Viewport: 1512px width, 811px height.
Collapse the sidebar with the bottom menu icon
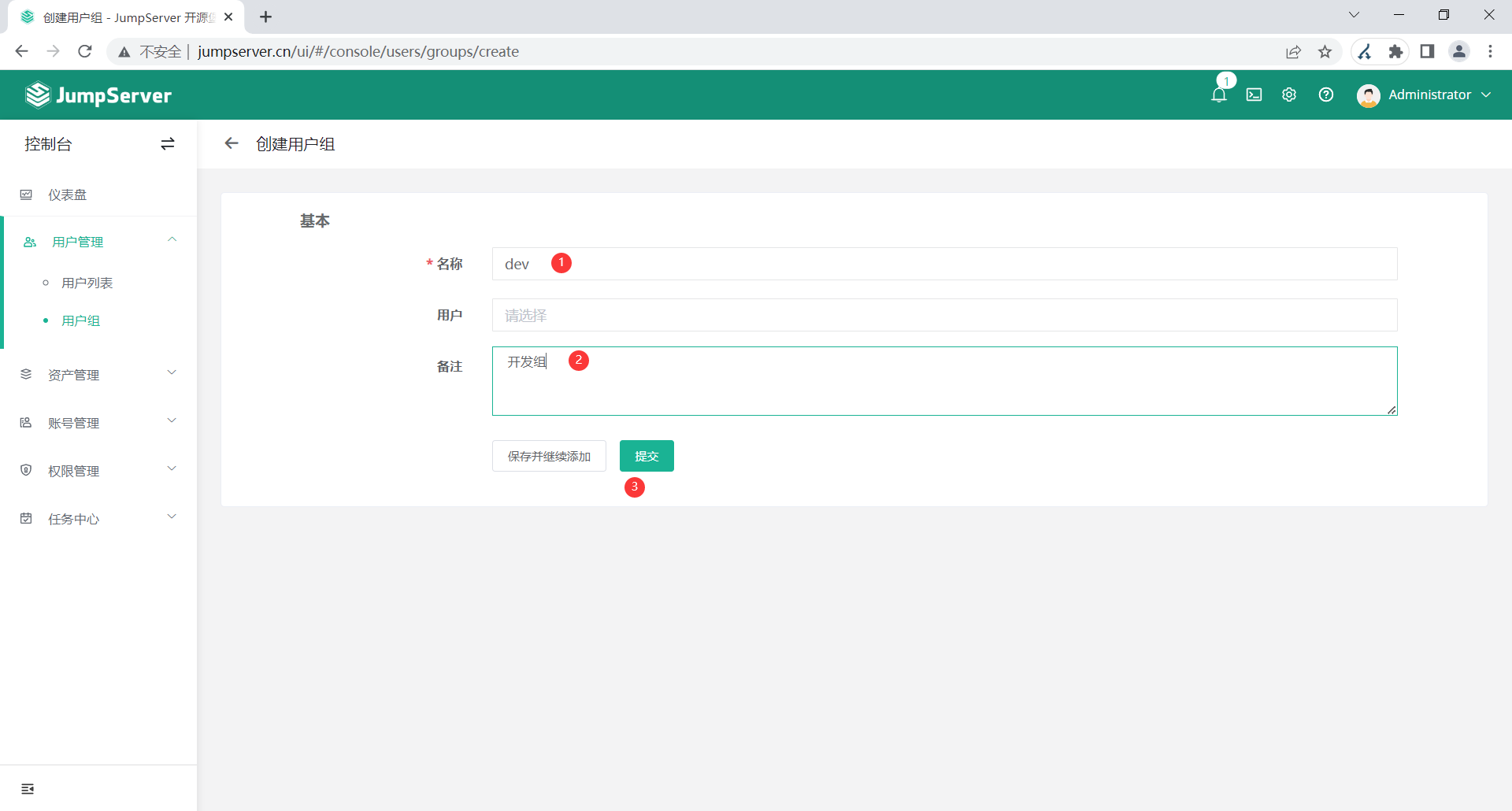[x=28, y=789]
